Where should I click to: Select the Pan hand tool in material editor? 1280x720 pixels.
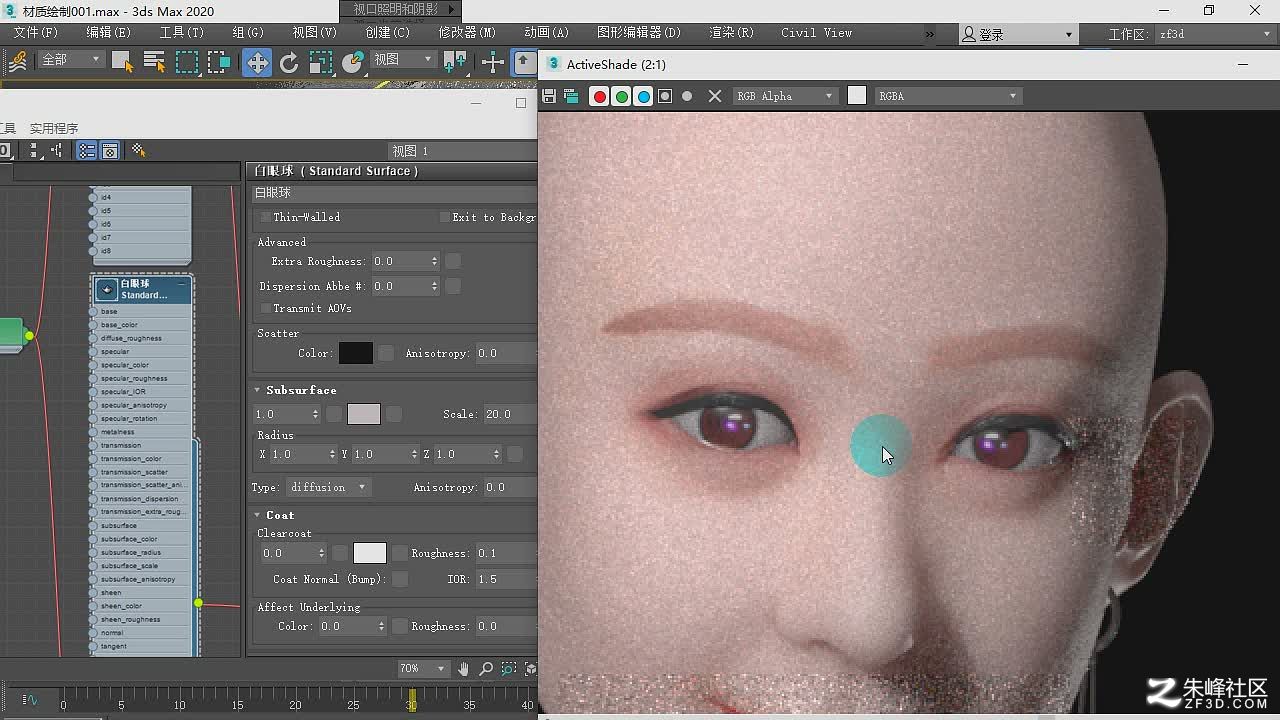point(464,668)
